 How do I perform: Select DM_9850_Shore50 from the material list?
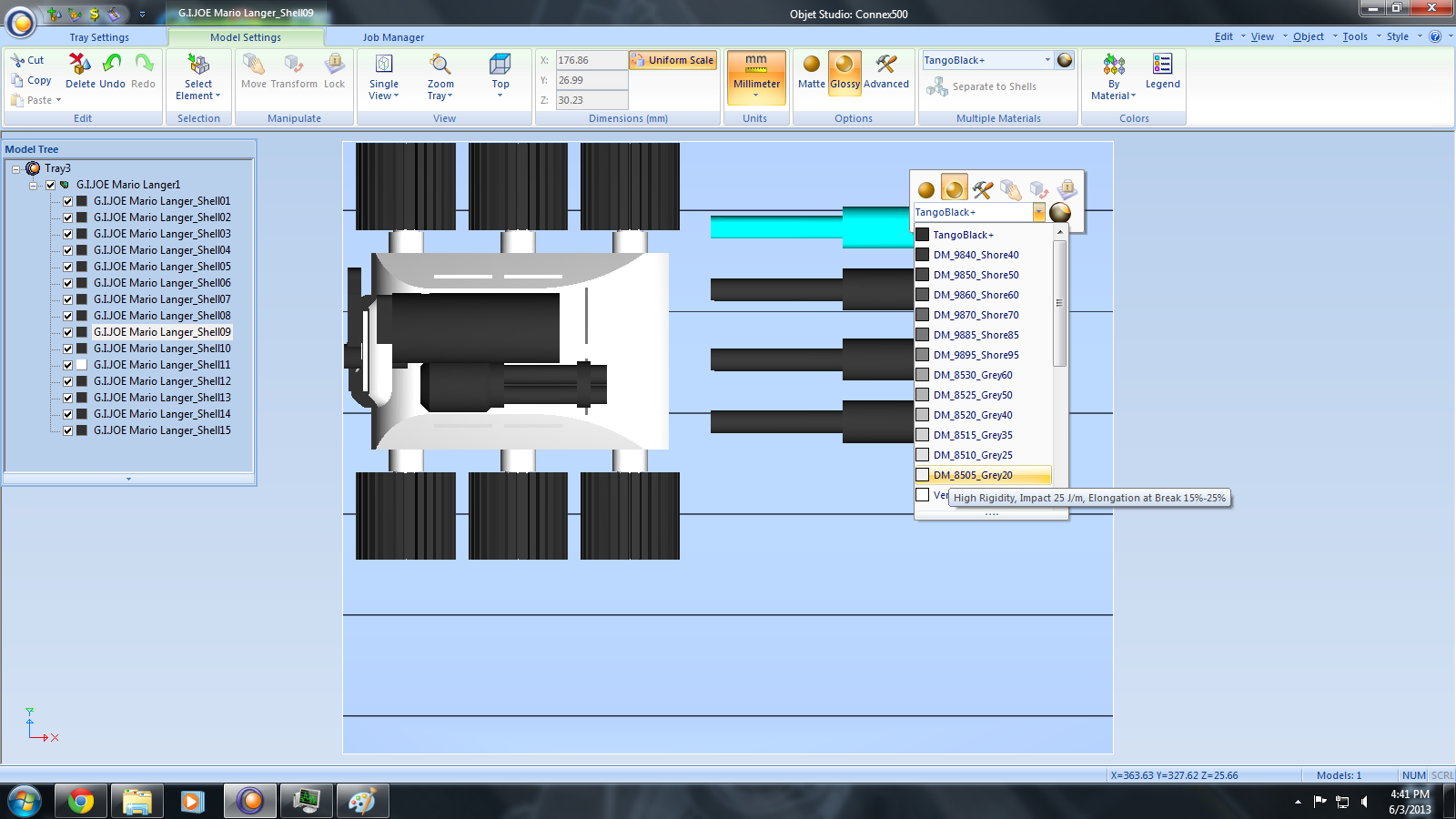click(x=983, y=275)
